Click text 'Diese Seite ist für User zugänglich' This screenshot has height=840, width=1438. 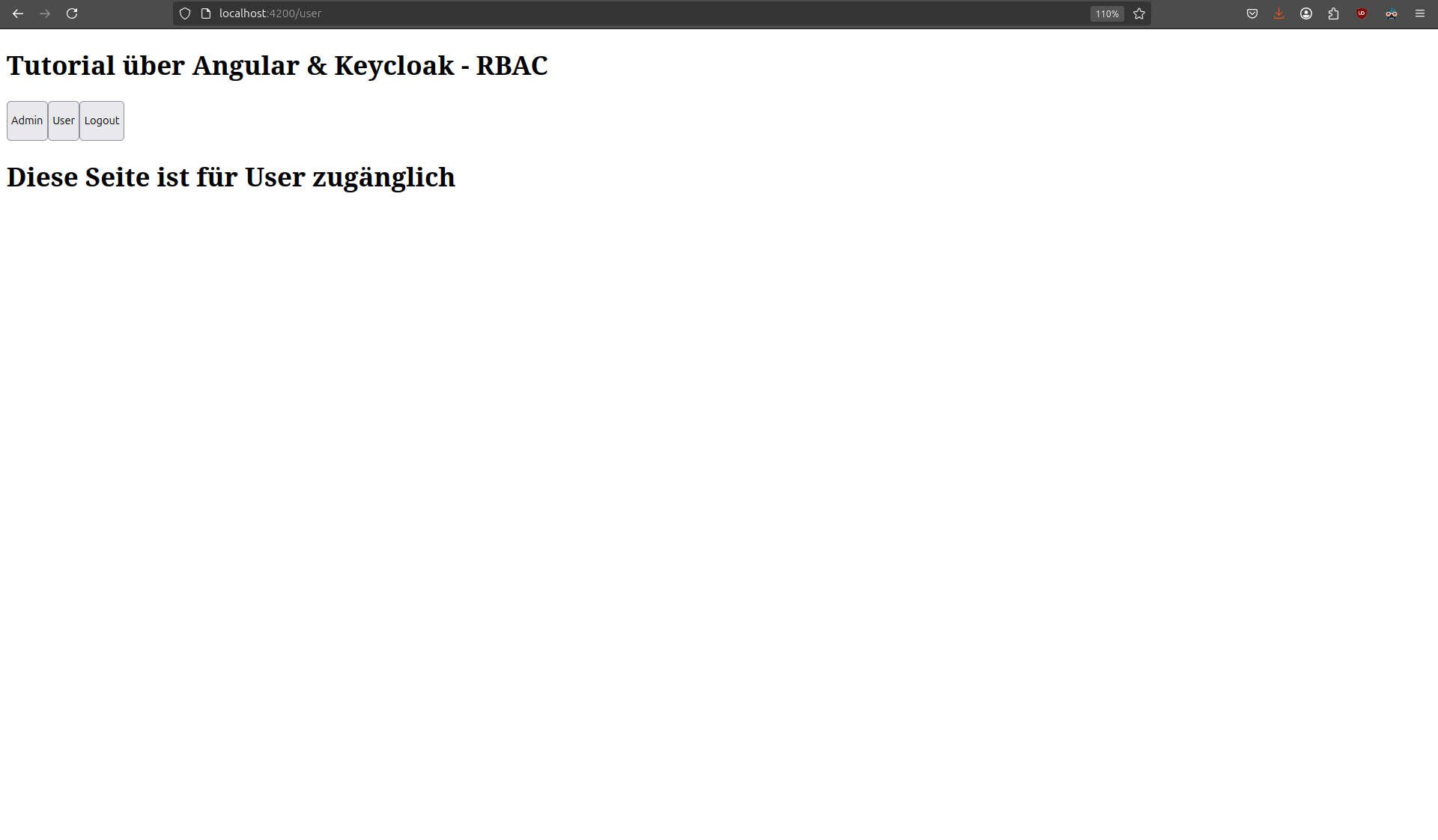[x=231, y=177]
